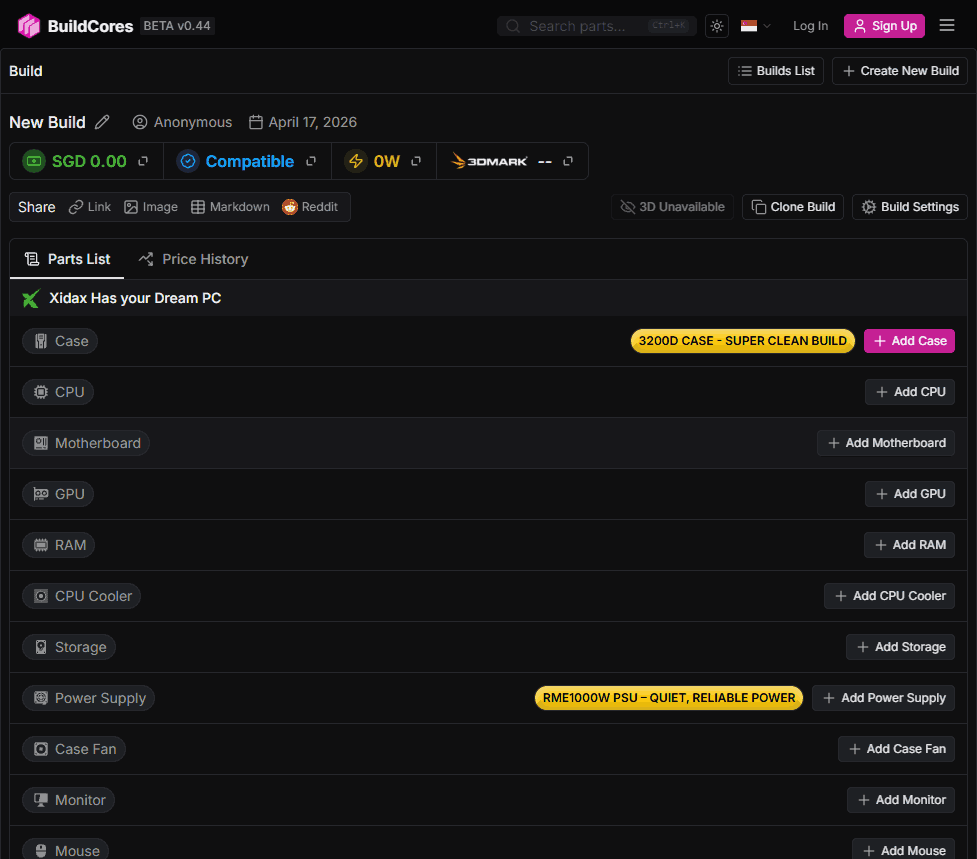Open the language flag dropdown

point(753,25)
